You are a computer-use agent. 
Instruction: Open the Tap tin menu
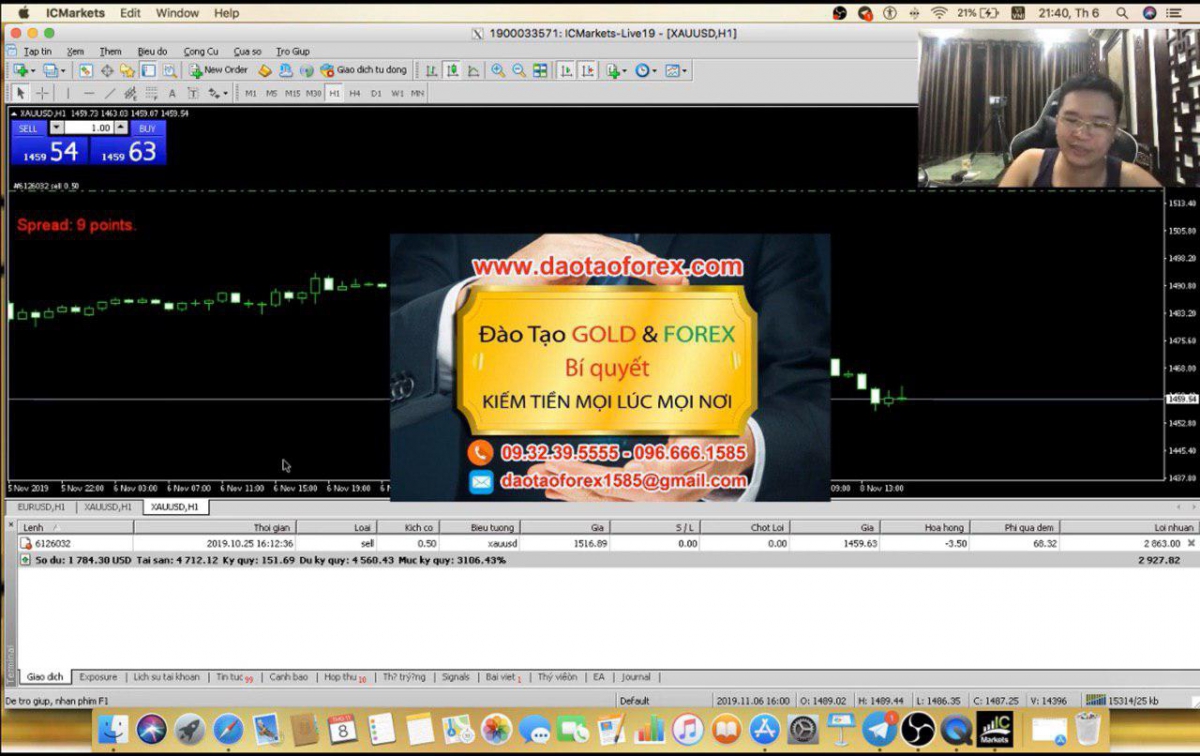pyautogui.click(x=37, y=51)
